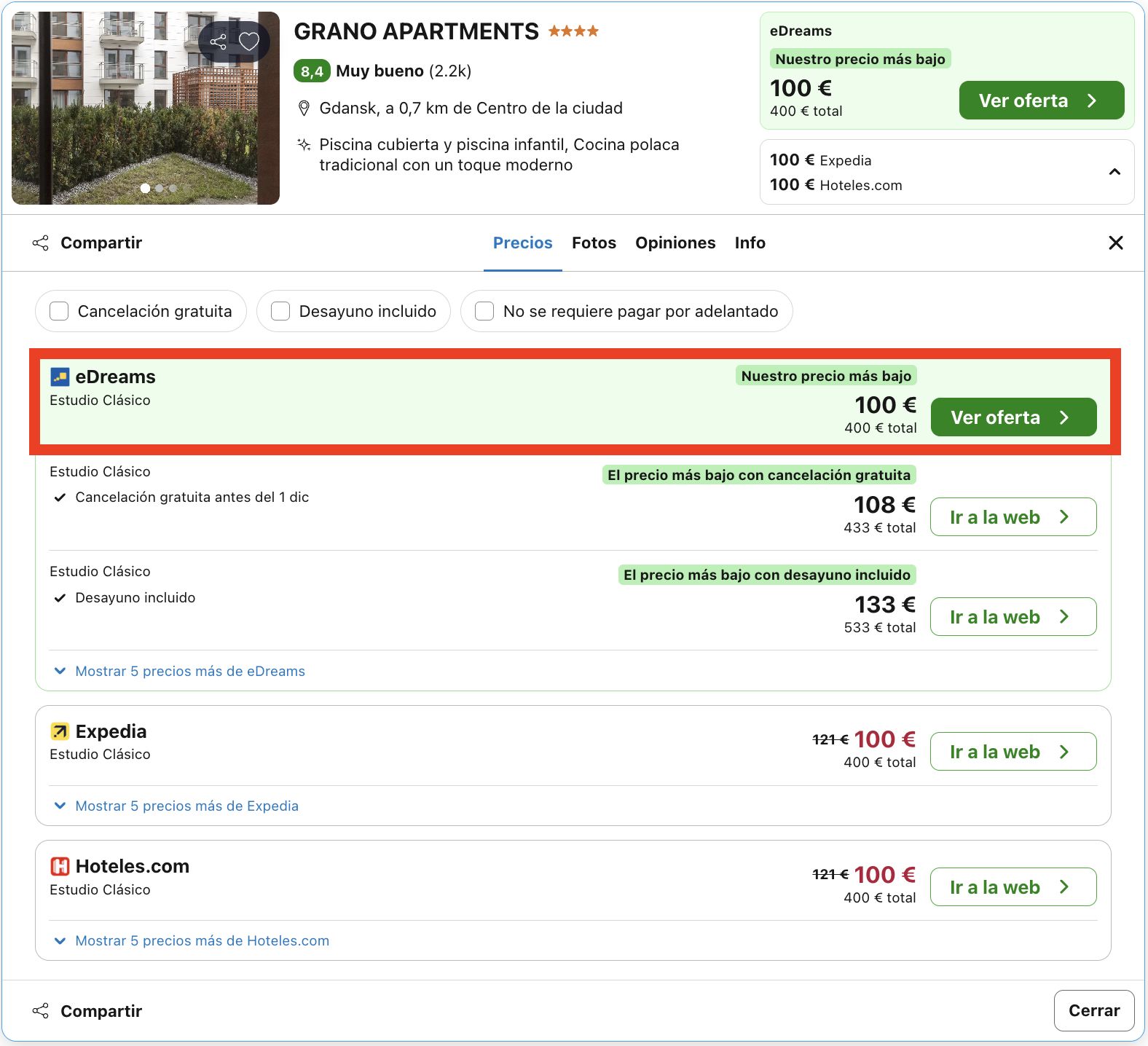Click the 8,4 rating badge
The image size is (1148, 1046).
coord(312,71)
